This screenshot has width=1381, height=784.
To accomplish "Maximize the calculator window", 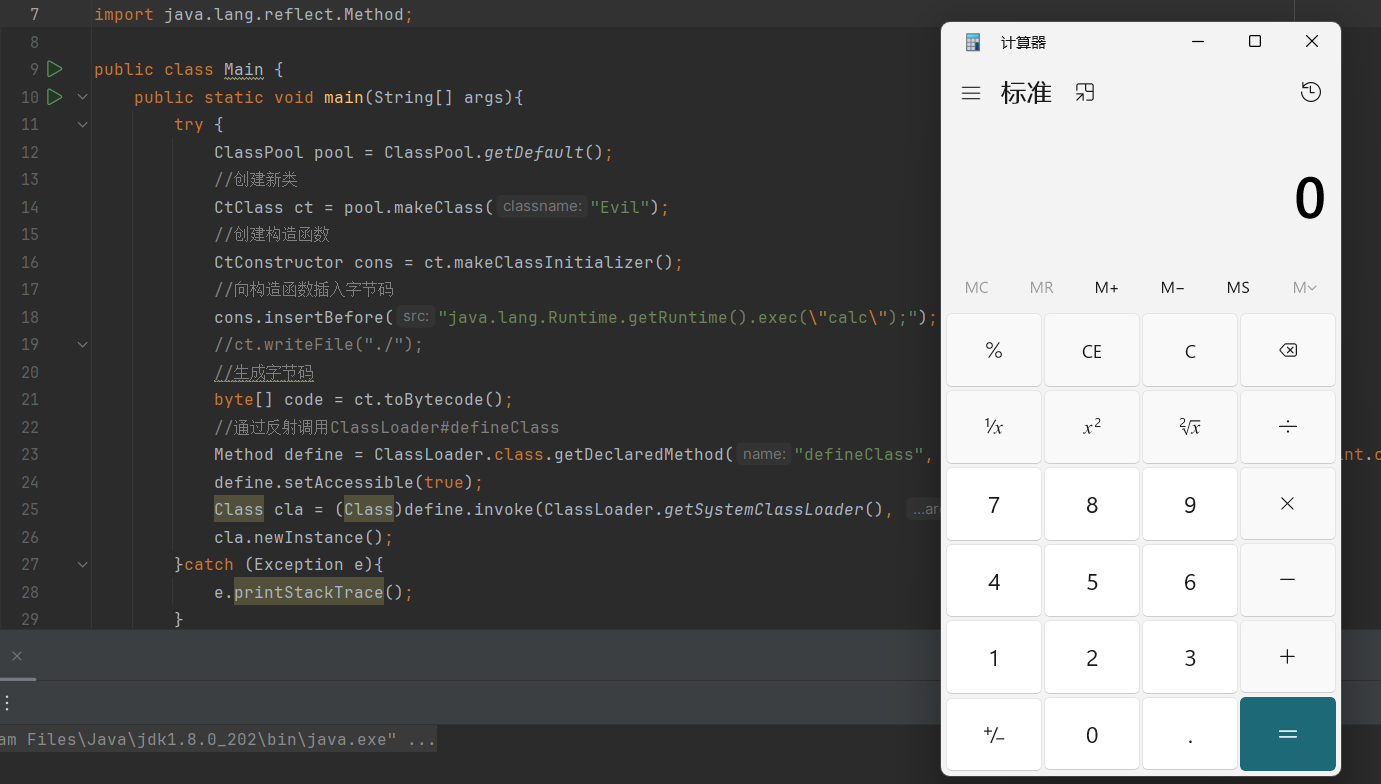I will [x=1255, y=42].
